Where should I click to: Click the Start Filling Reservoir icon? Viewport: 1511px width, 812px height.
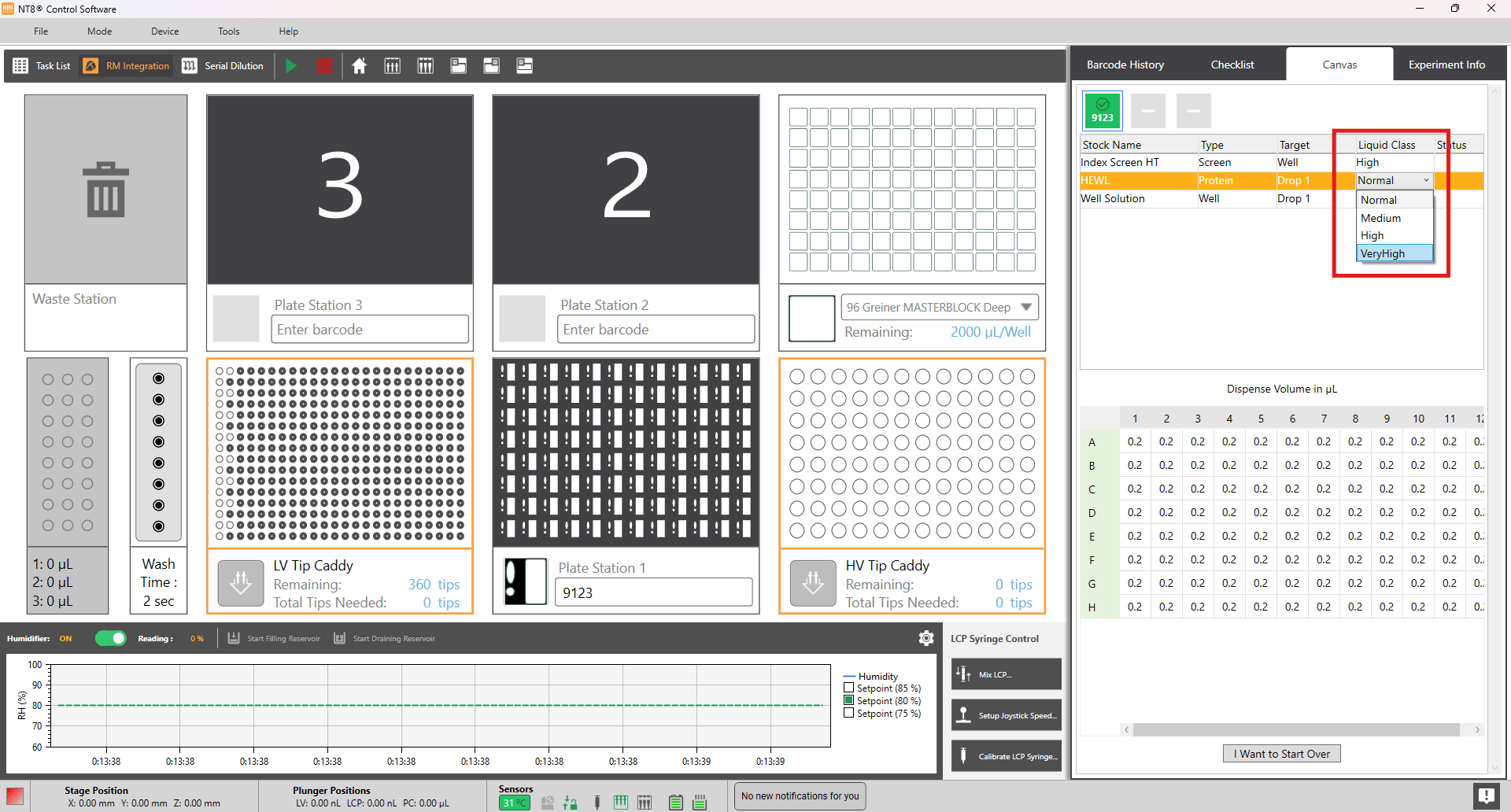click(234, 638)
